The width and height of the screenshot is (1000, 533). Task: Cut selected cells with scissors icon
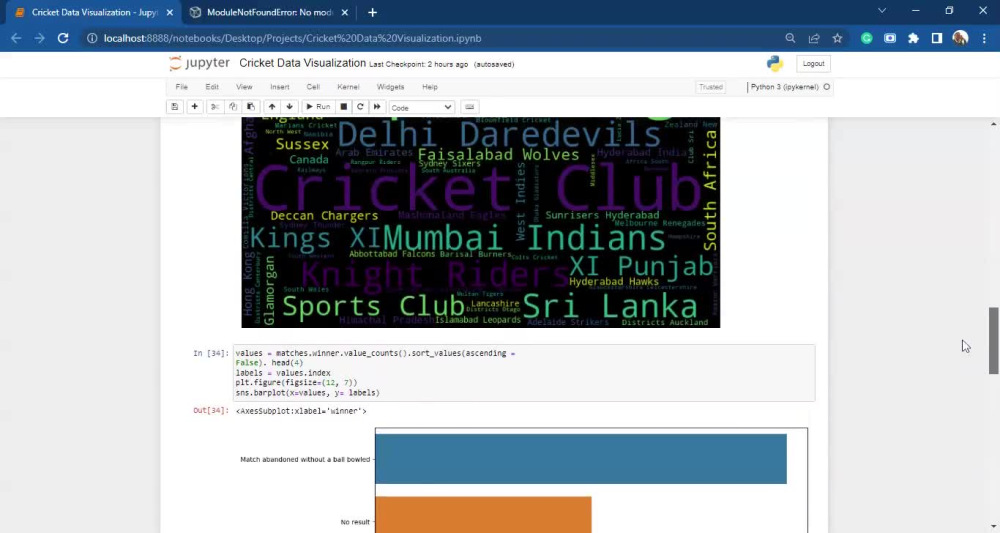click(x=215, y=107)
